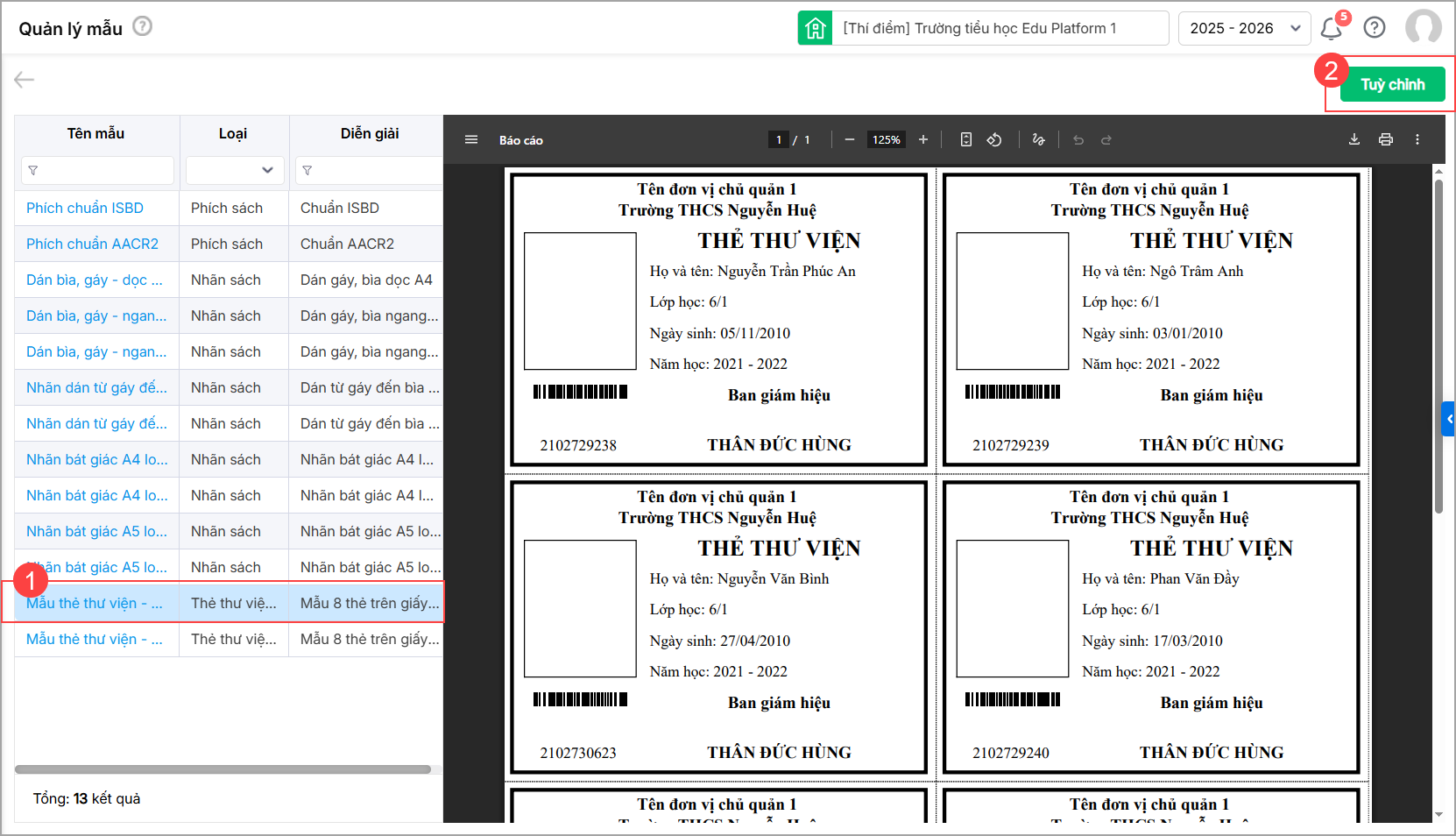Click the Tuỳ chỉnh button
Image resolution: width=1456 pixels, height=836 pixels.
coord(1392,84)
